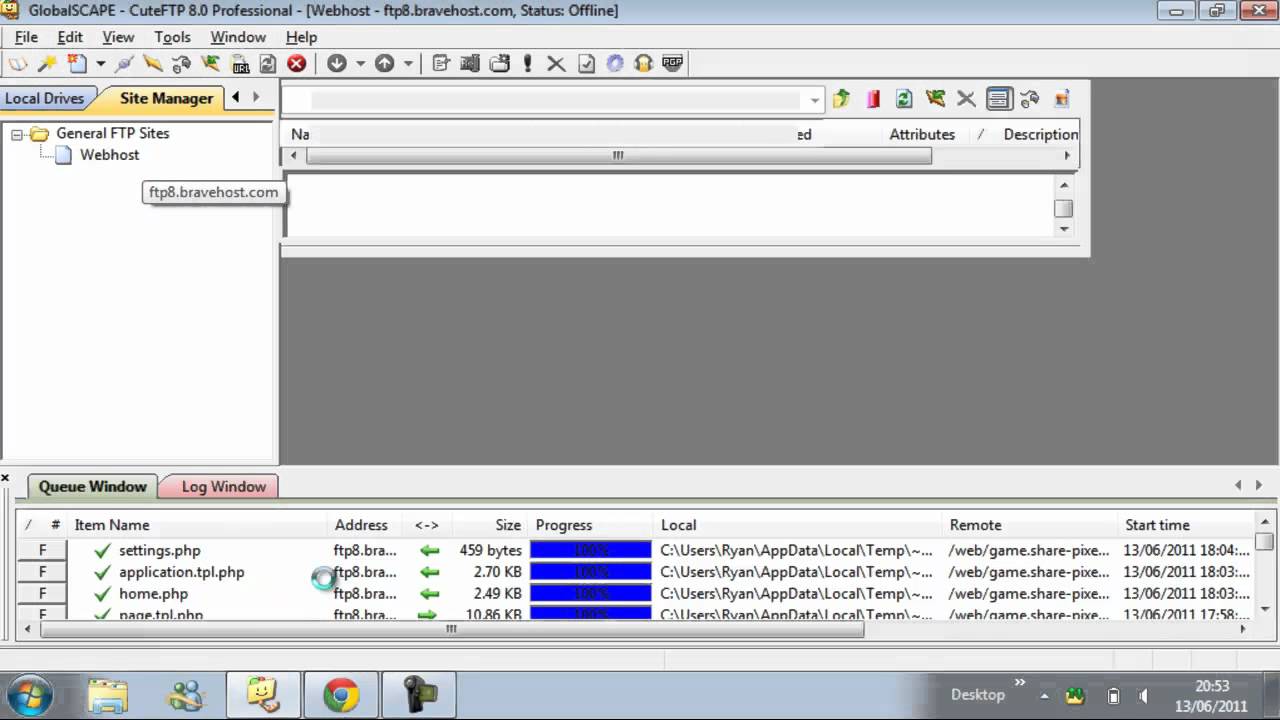The width and height of the screenshot is (1280, 720).
Task: Switch to the Log Window tab
Action: 223,487
